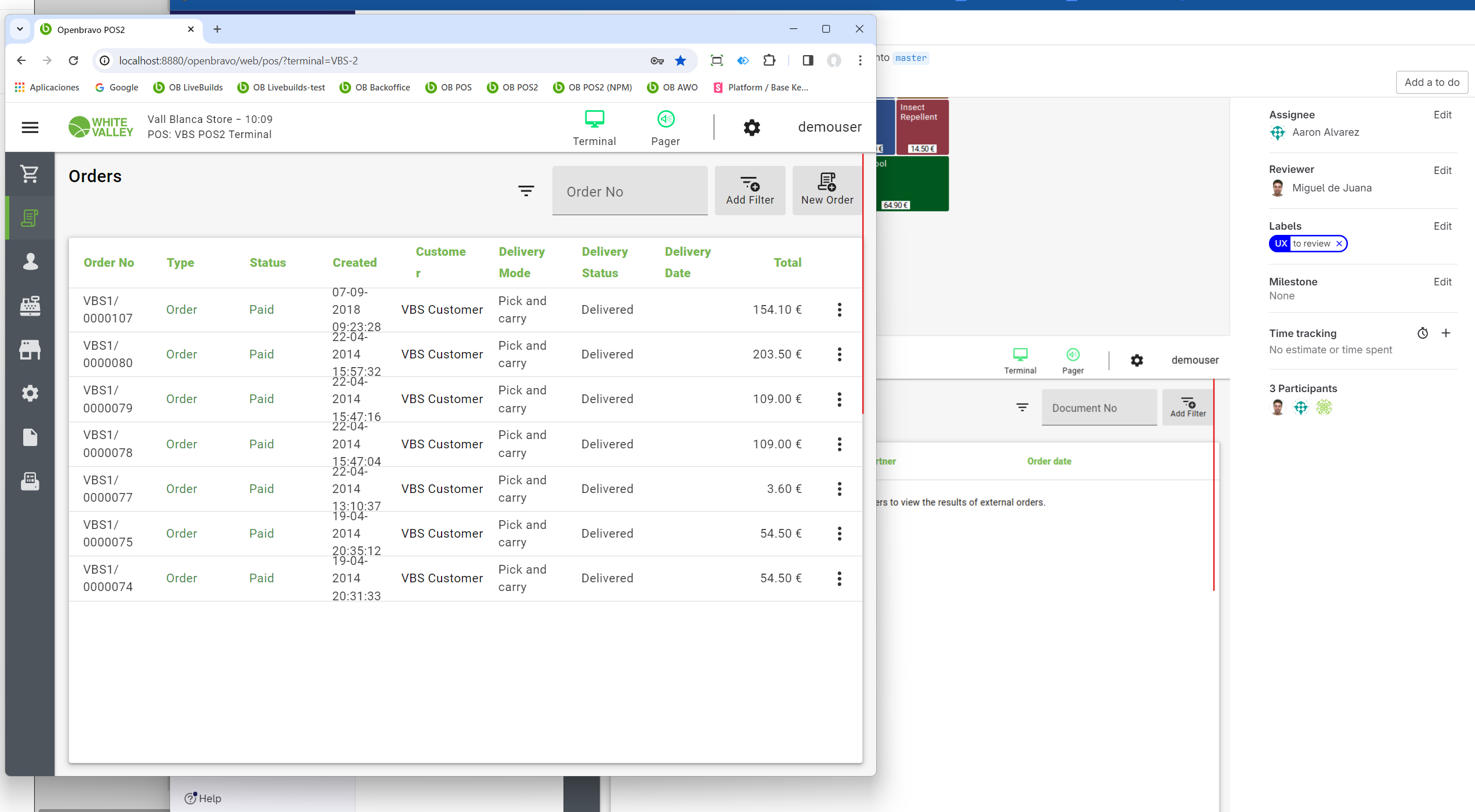Click the Order No search field
Screen dimensions: 1475x812
pyautogui.click(x=630, y=191)
